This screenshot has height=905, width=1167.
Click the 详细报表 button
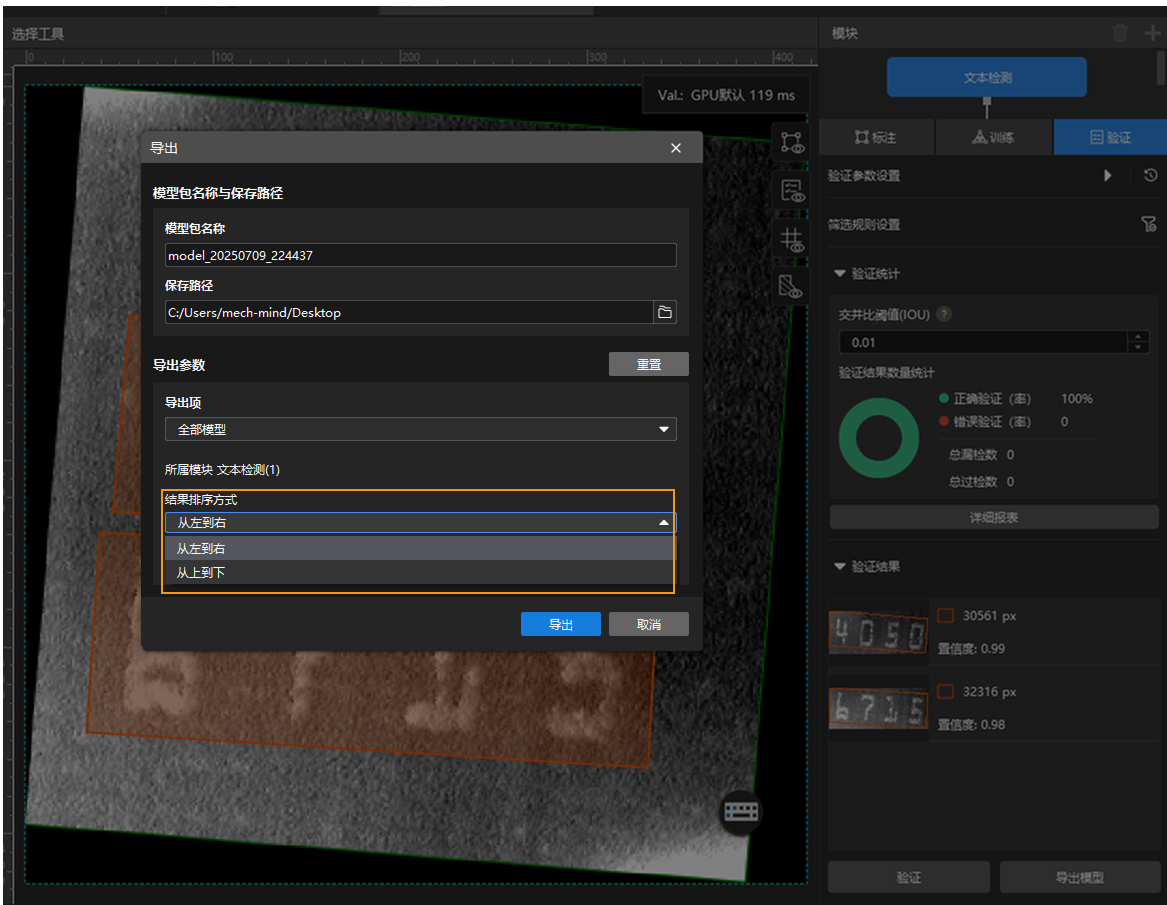[x=994, y=517]
